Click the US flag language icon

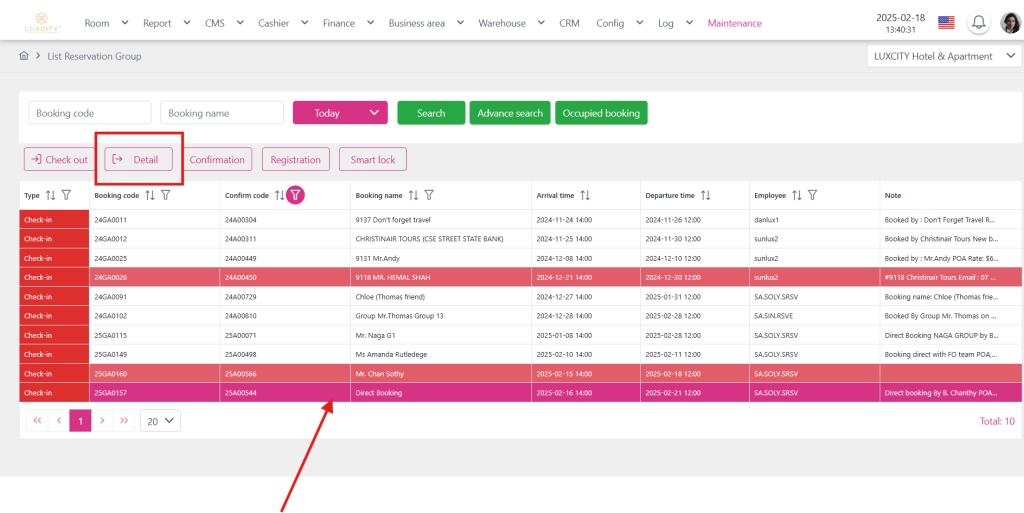pos(945,23)
